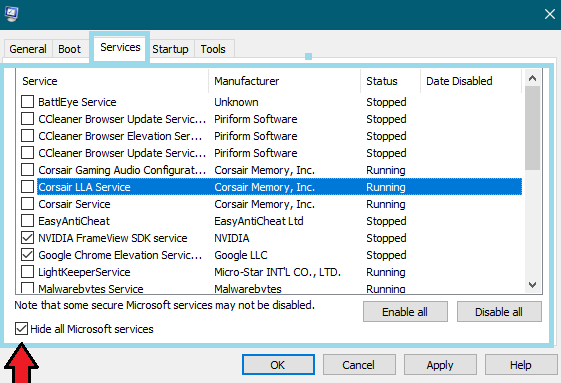Click the NVIDIA manufacturer cell
The height and width of the screenshot is (383, 561).
click(x=232, y=238)
